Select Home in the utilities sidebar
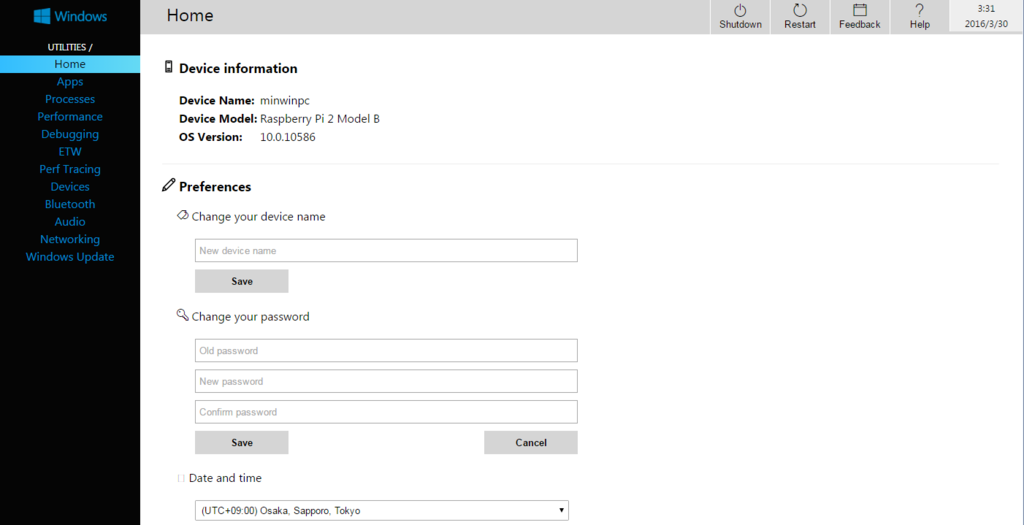The width and height of the screenshot is (1024, 525). tap(70, 64)
